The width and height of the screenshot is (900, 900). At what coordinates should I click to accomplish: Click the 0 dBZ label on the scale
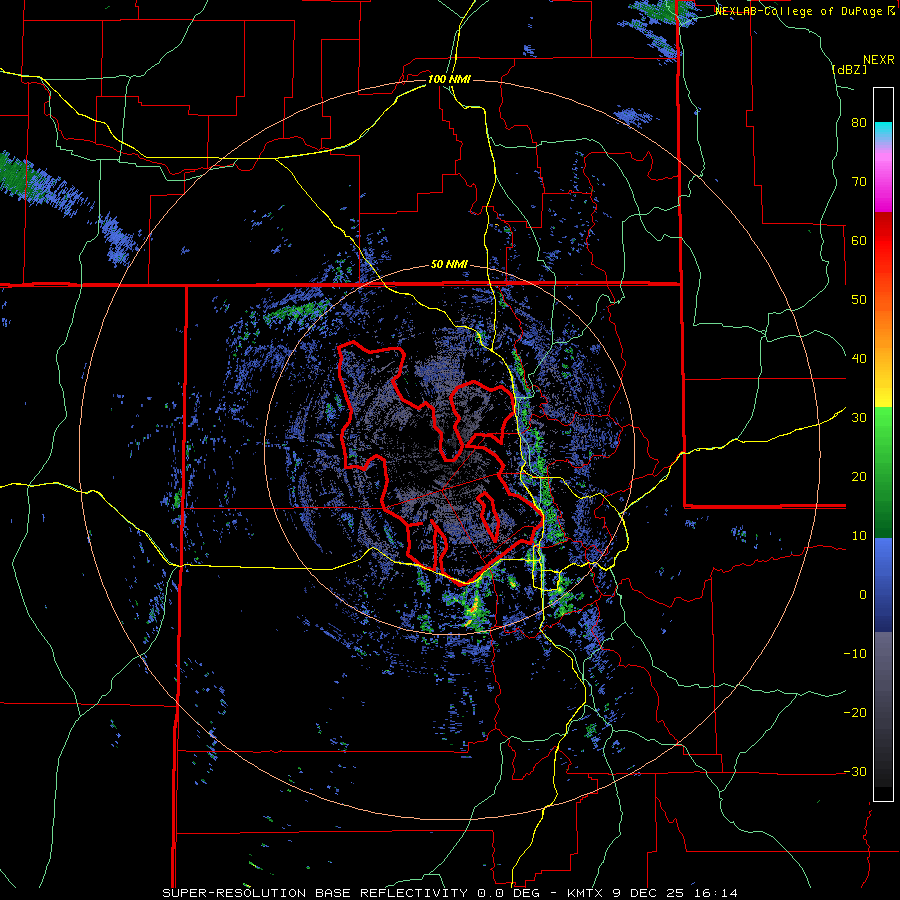(863, 594)
